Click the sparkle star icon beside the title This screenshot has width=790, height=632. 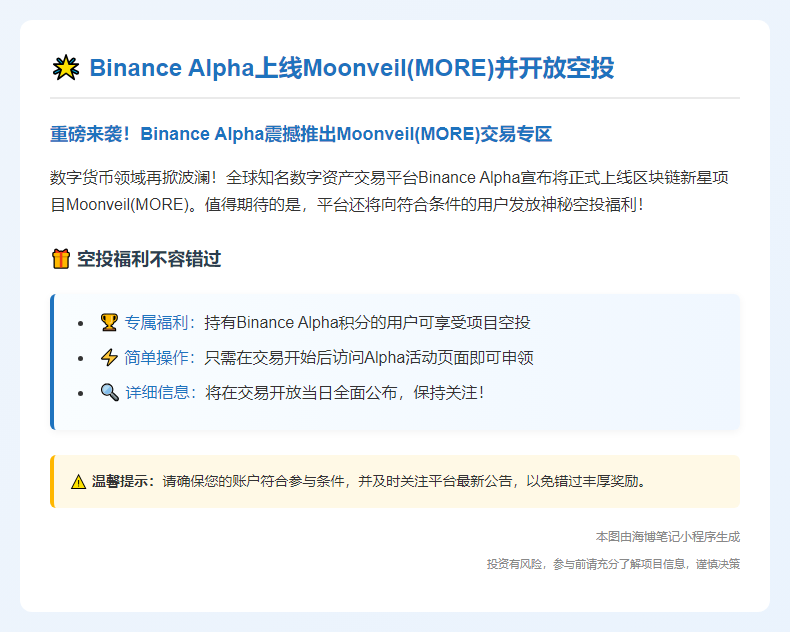point(66,68)
